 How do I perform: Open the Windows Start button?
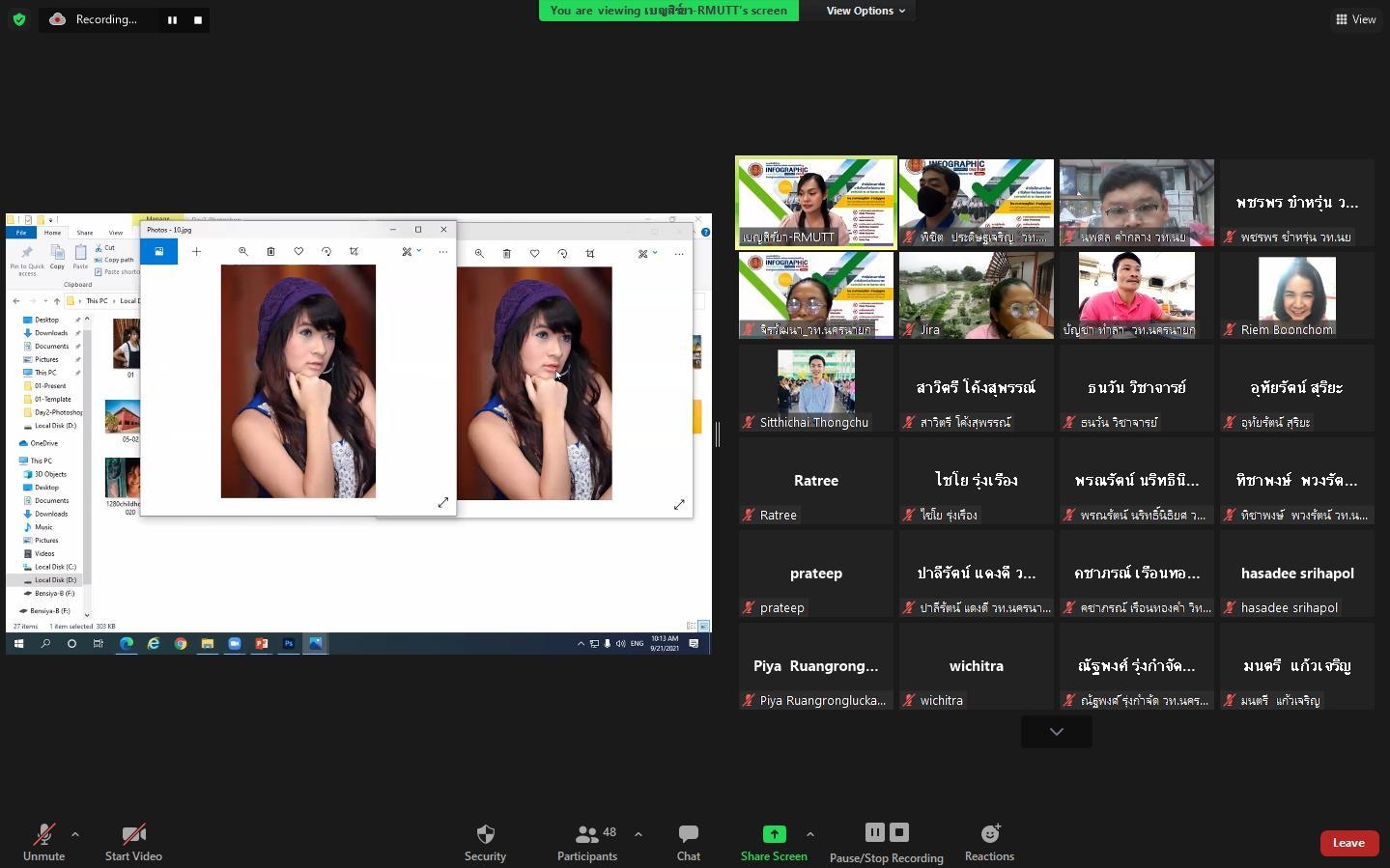click(x=18, y=643)
